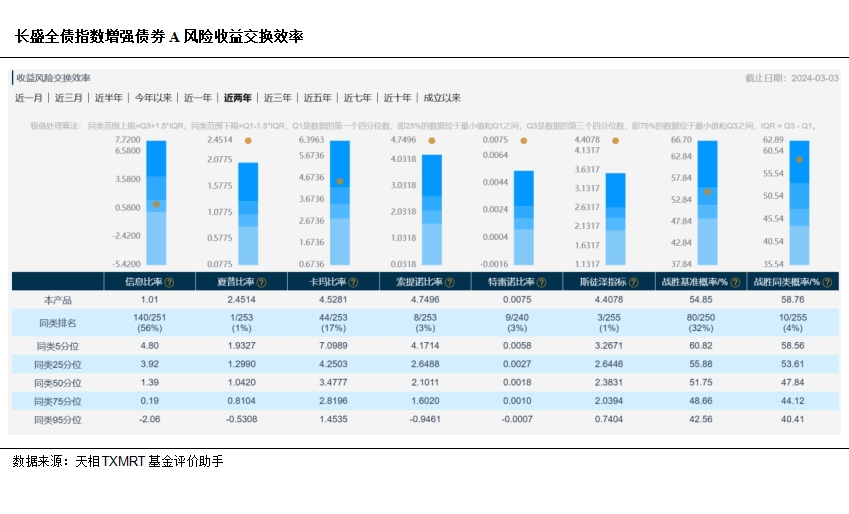This screenshot has height=514, width=849.
Task: Click help icon beside 斯威泽指标
Action: 632,283
